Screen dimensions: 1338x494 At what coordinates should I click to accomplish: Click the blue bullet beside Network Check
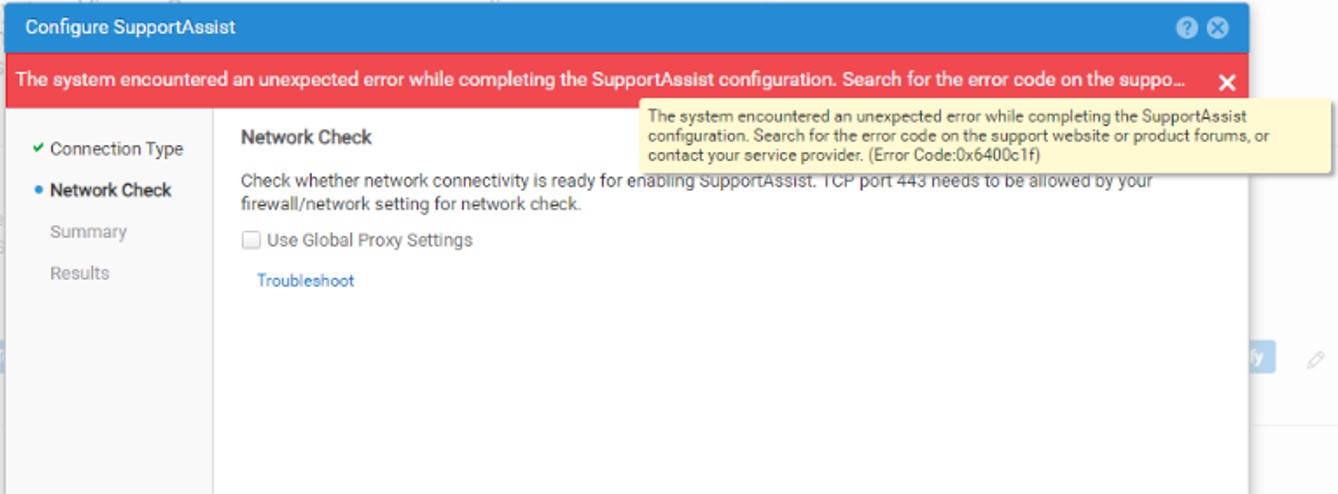pyautogui.click(x=38, y=190)
